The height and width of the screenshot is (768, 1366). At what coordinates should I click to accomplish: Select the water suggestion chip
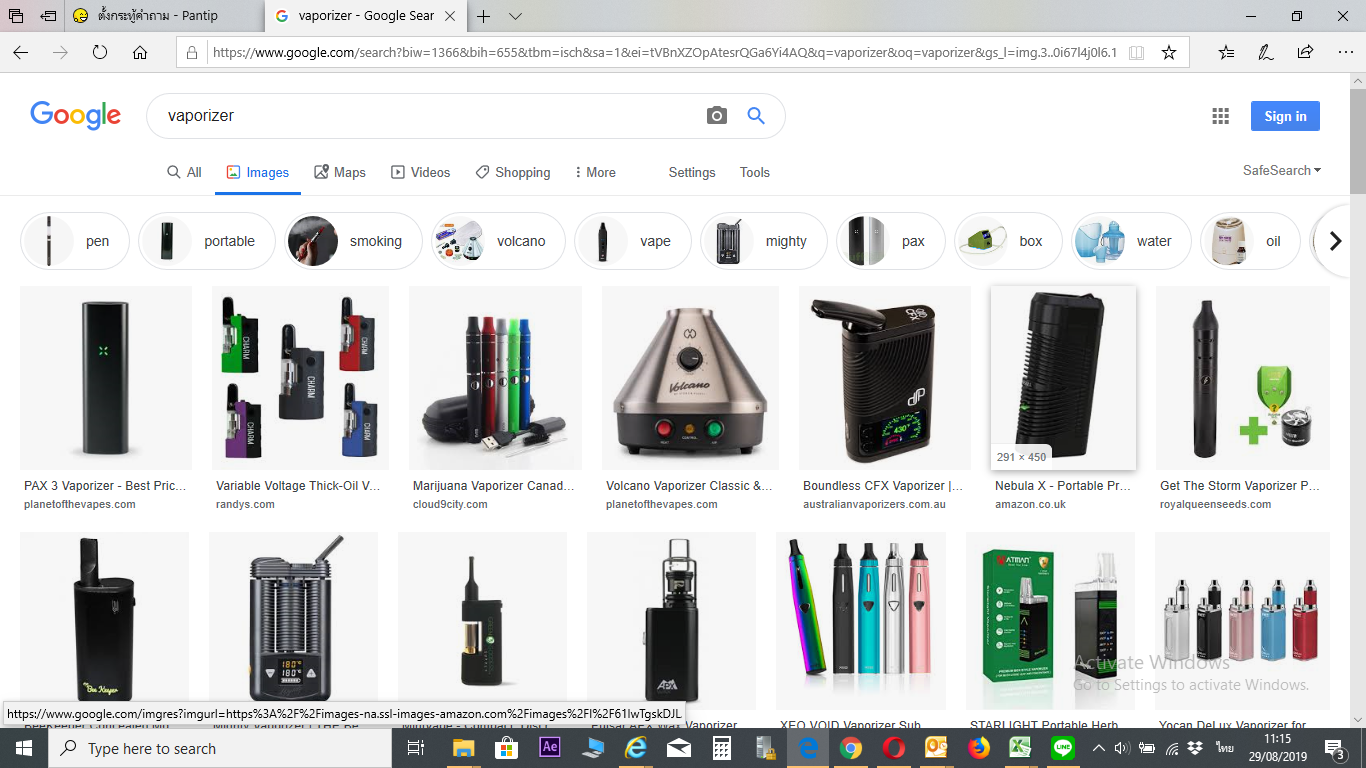coord(1132,241)
